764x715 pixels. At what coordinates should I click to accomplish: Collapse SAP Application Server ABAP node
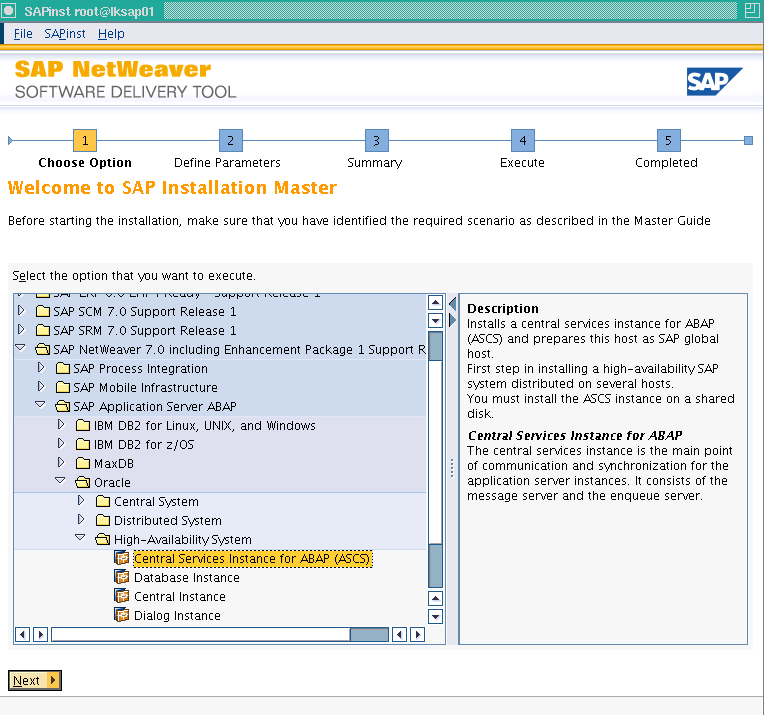tap(40, 405)
